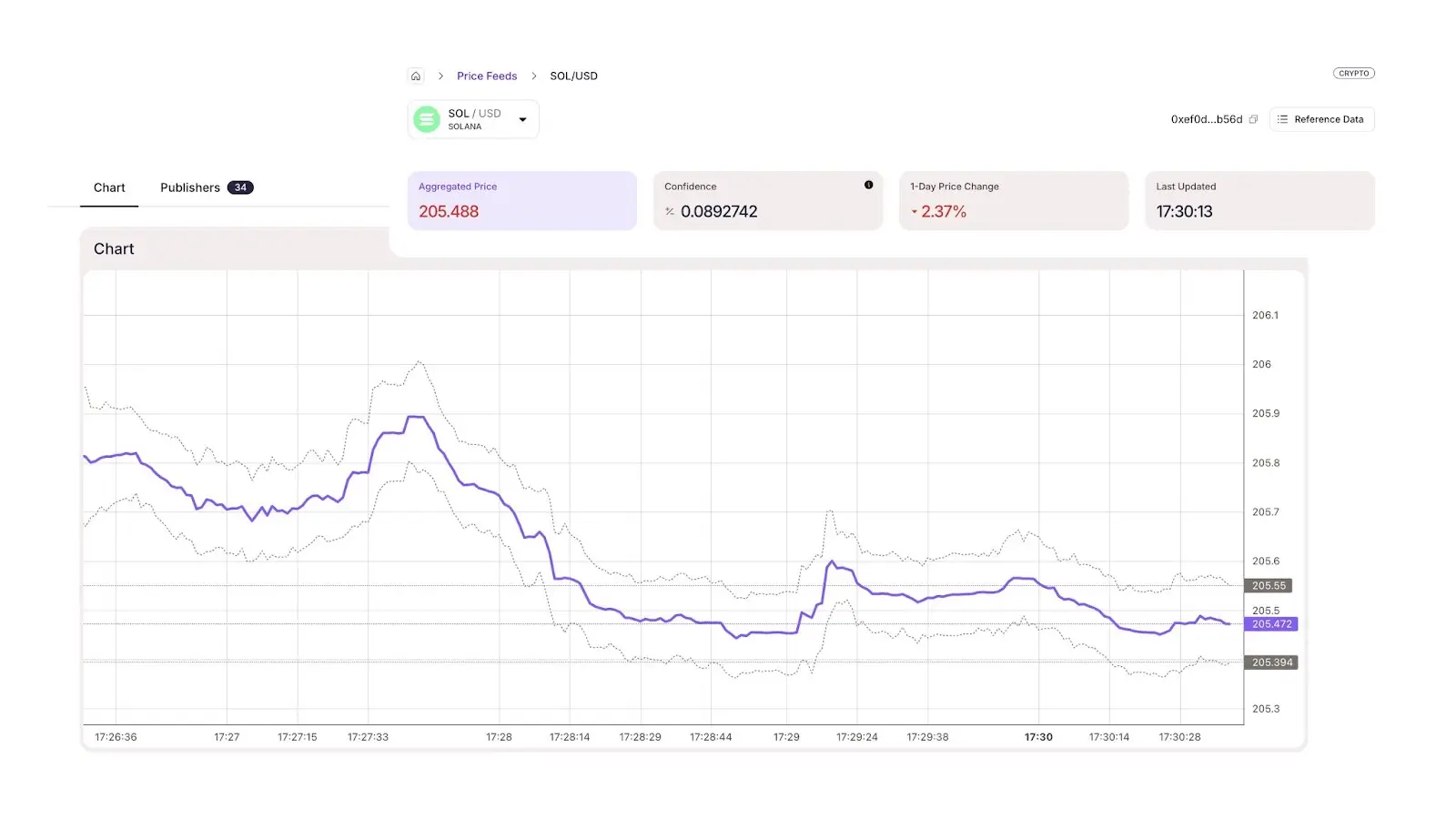This screenshot has width=1456, height=819.
Task: Click the purple 205.472 current price tag
Action: click(1271, 624)
